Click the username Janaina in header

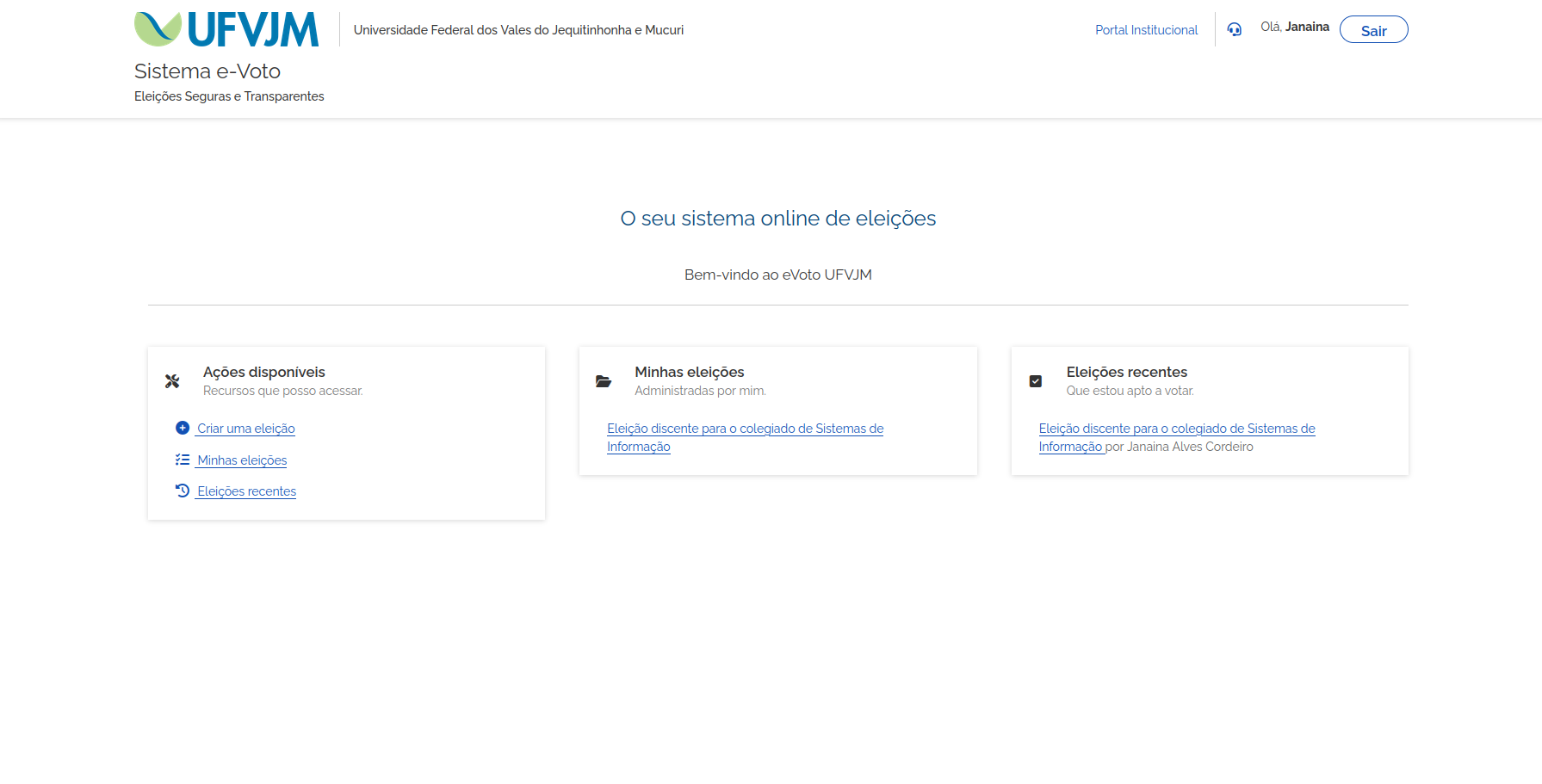1307,27
